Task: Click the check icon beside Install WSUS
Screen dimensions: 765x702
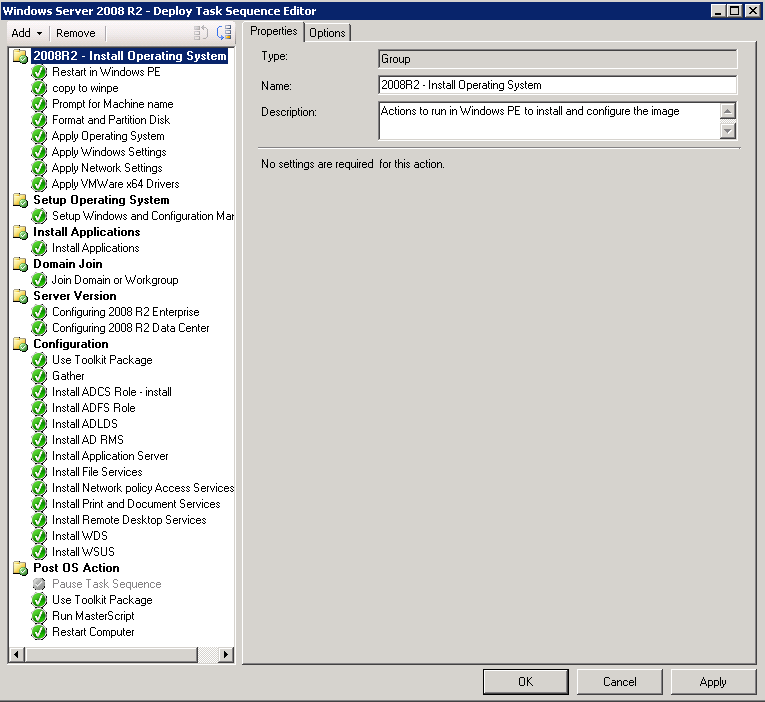Action: pos(39,552)
